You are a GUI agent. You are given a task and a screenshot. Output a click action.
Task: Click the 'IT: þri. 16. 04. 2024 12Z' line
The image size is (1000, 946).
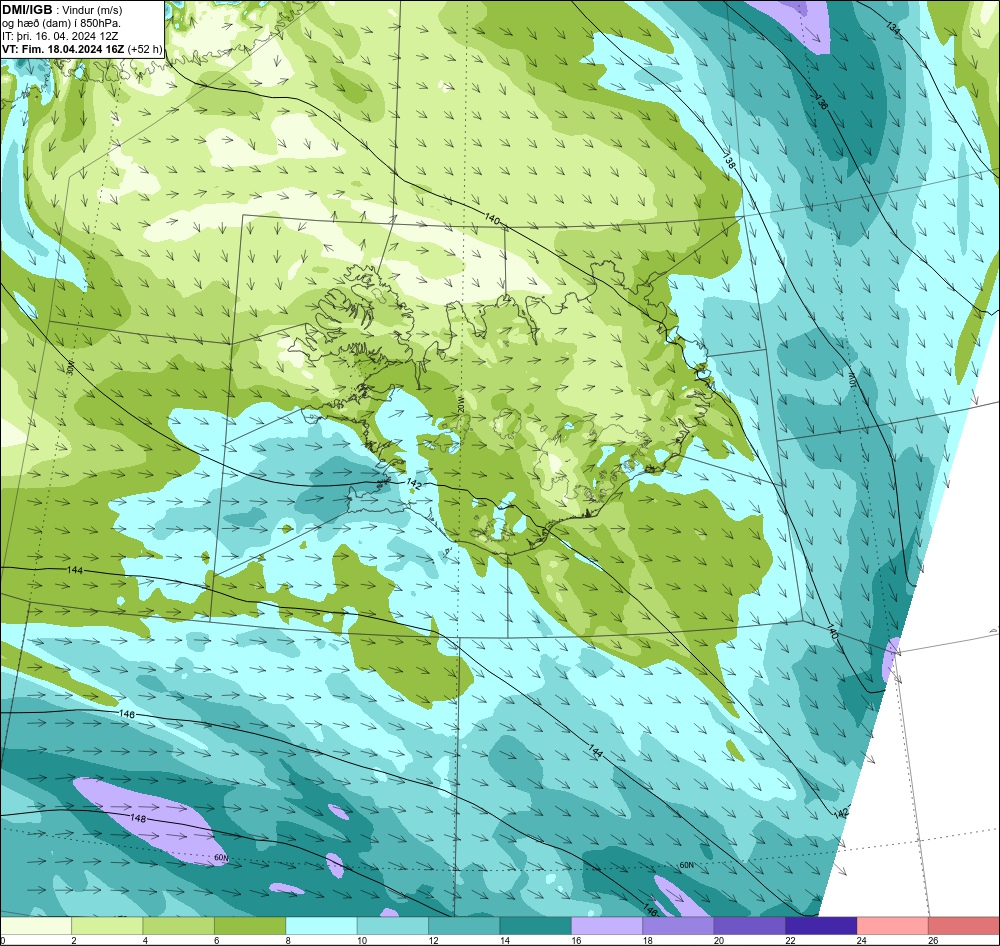tap(60, 36)
